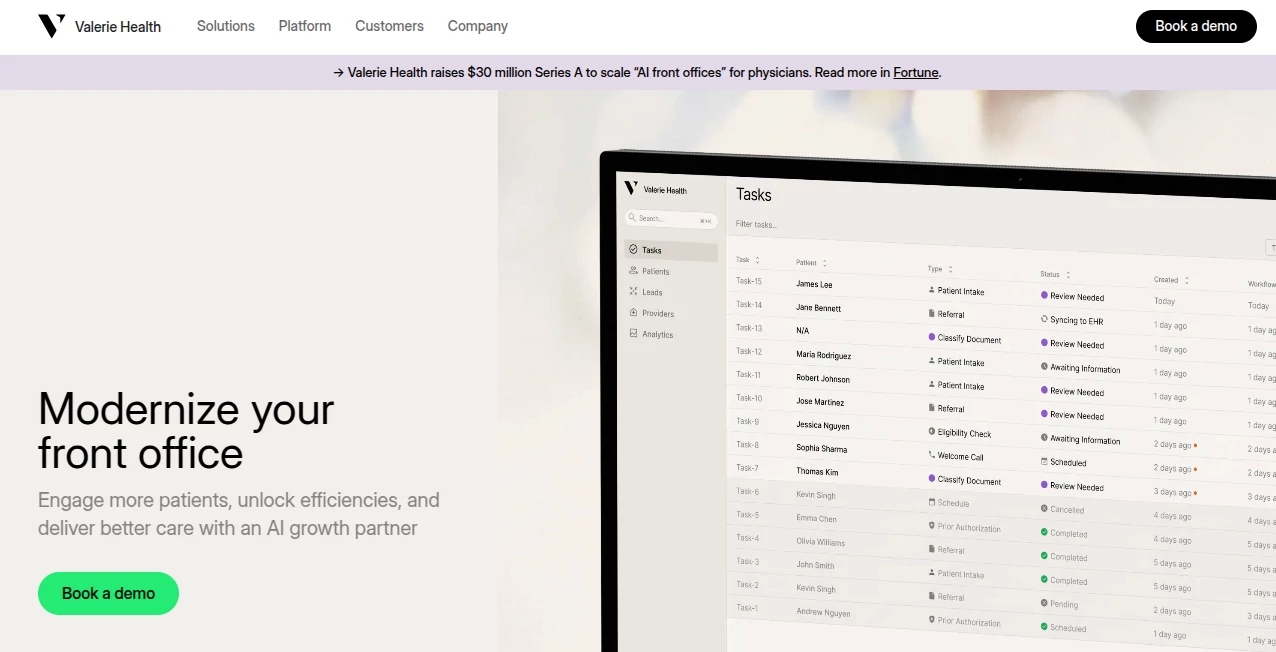Image resolution: width=1276 pixels, height=652 pixels.
Task: Click the Leads icon in the mockup sidebar
Action: click(x=633, y=292)
